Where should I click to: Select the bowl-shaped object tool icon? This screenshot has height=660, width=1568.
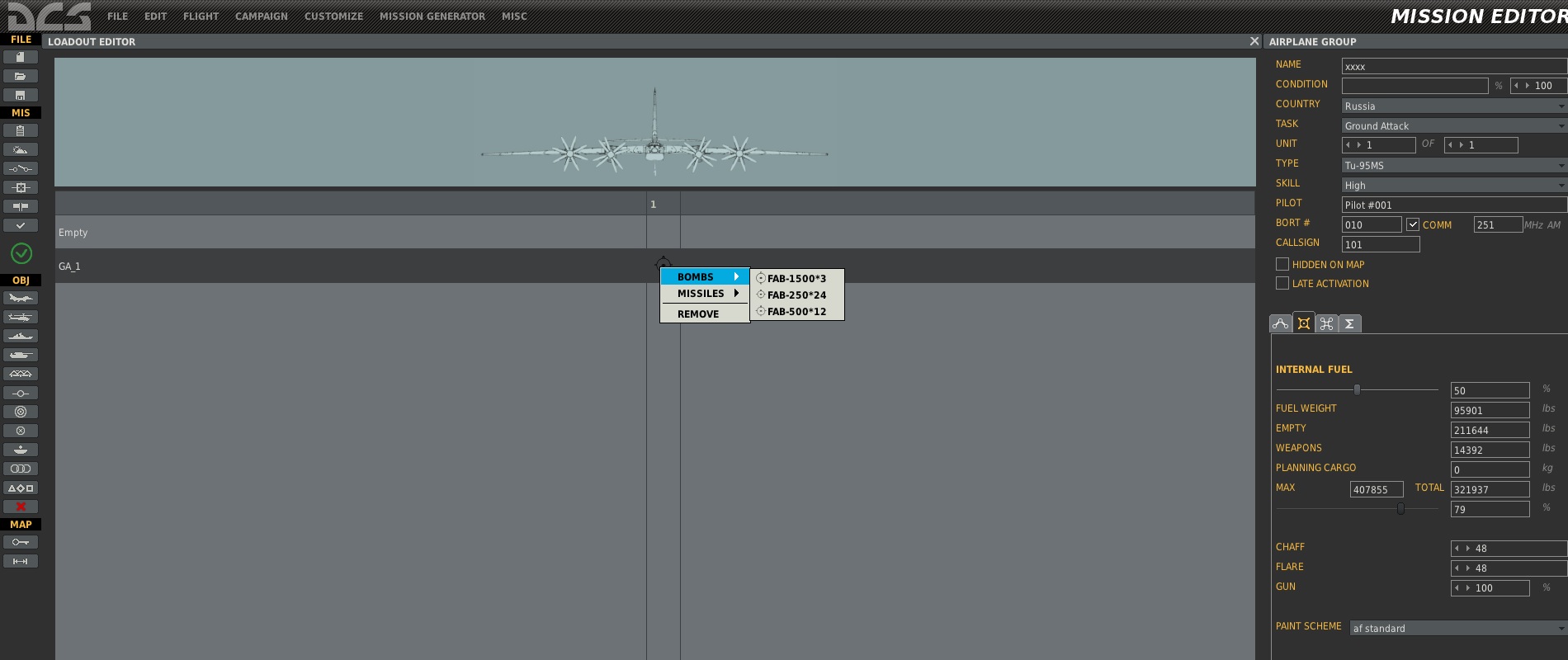click(x=21, y=450)
